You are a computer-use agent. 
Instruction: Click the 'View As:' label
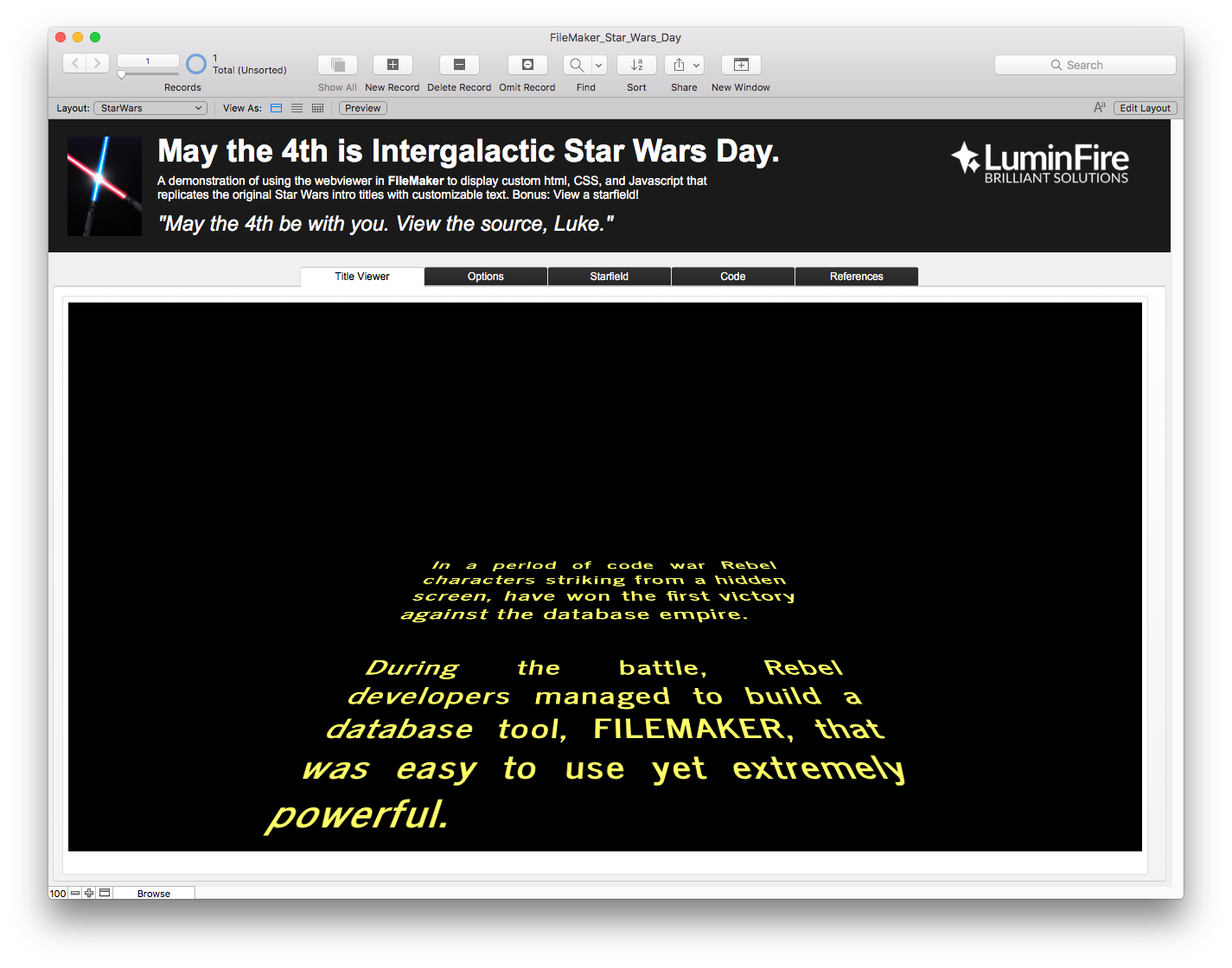coord(242,108)
